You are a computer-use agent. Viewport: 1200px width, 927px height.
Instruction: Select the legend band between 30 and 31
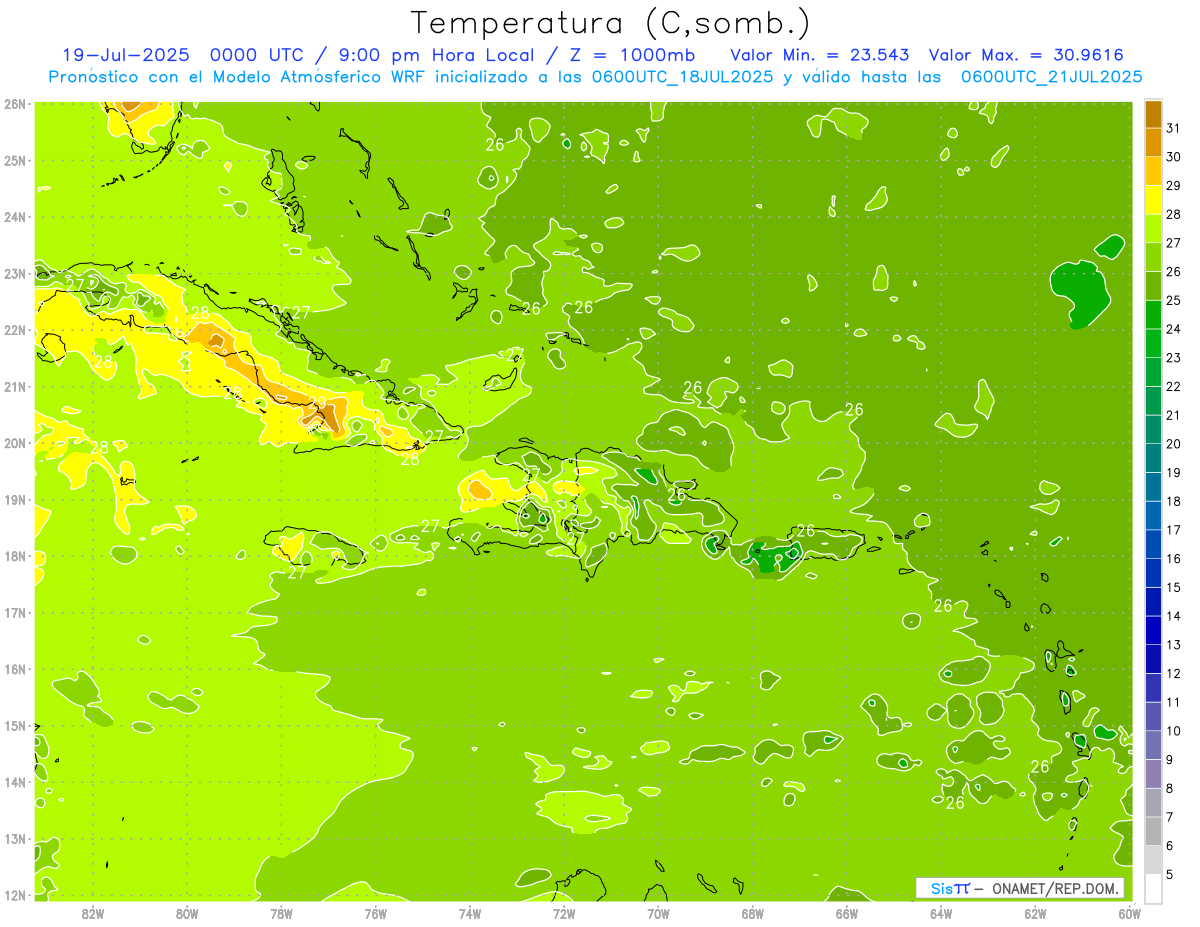click(1153, 142)
